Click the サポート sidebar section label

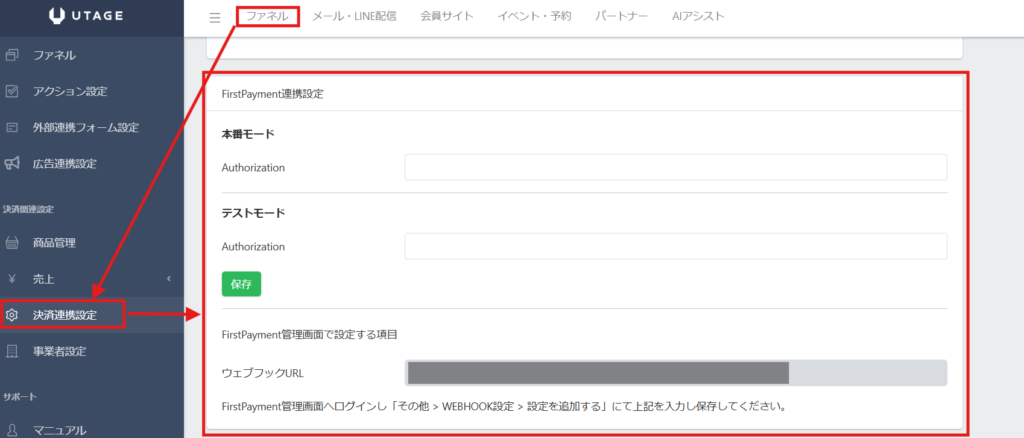tap(20, 396)
